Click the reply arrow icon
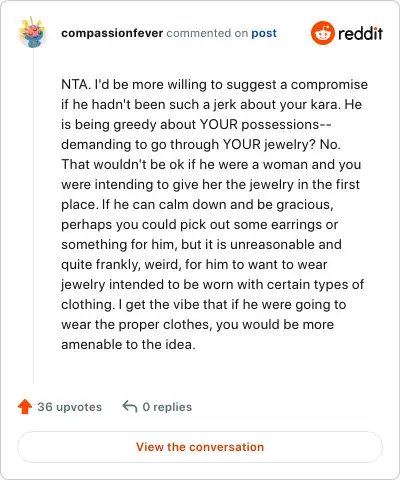 tap(130, 407)
